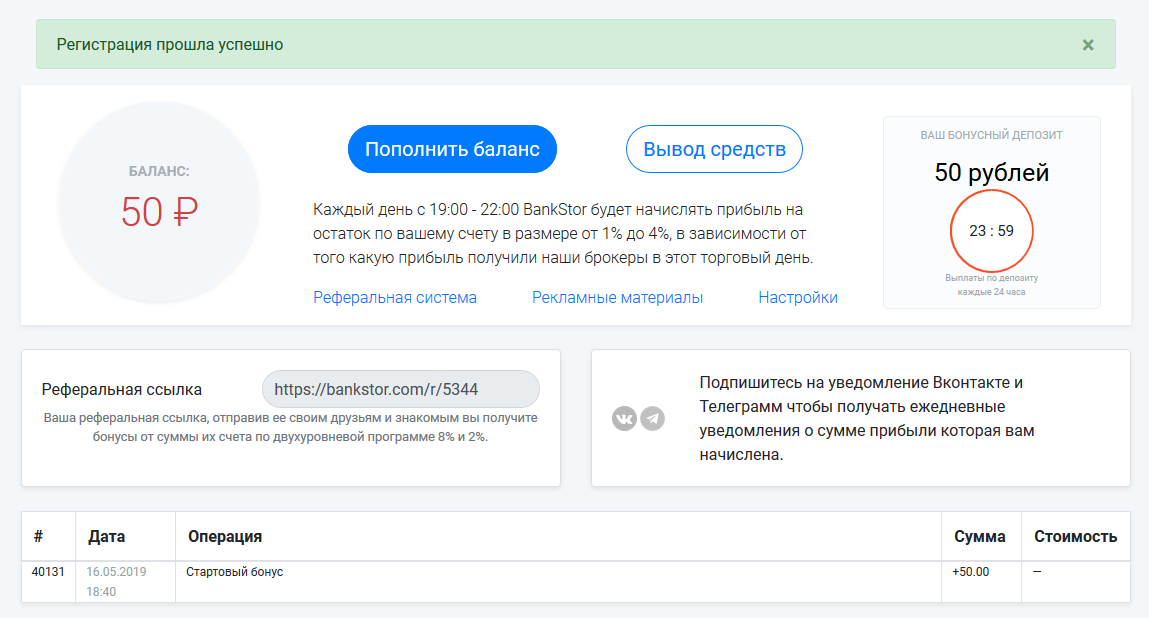Click the Стоимость column header
This screenshot has width=1149, height=618.
1076,537
